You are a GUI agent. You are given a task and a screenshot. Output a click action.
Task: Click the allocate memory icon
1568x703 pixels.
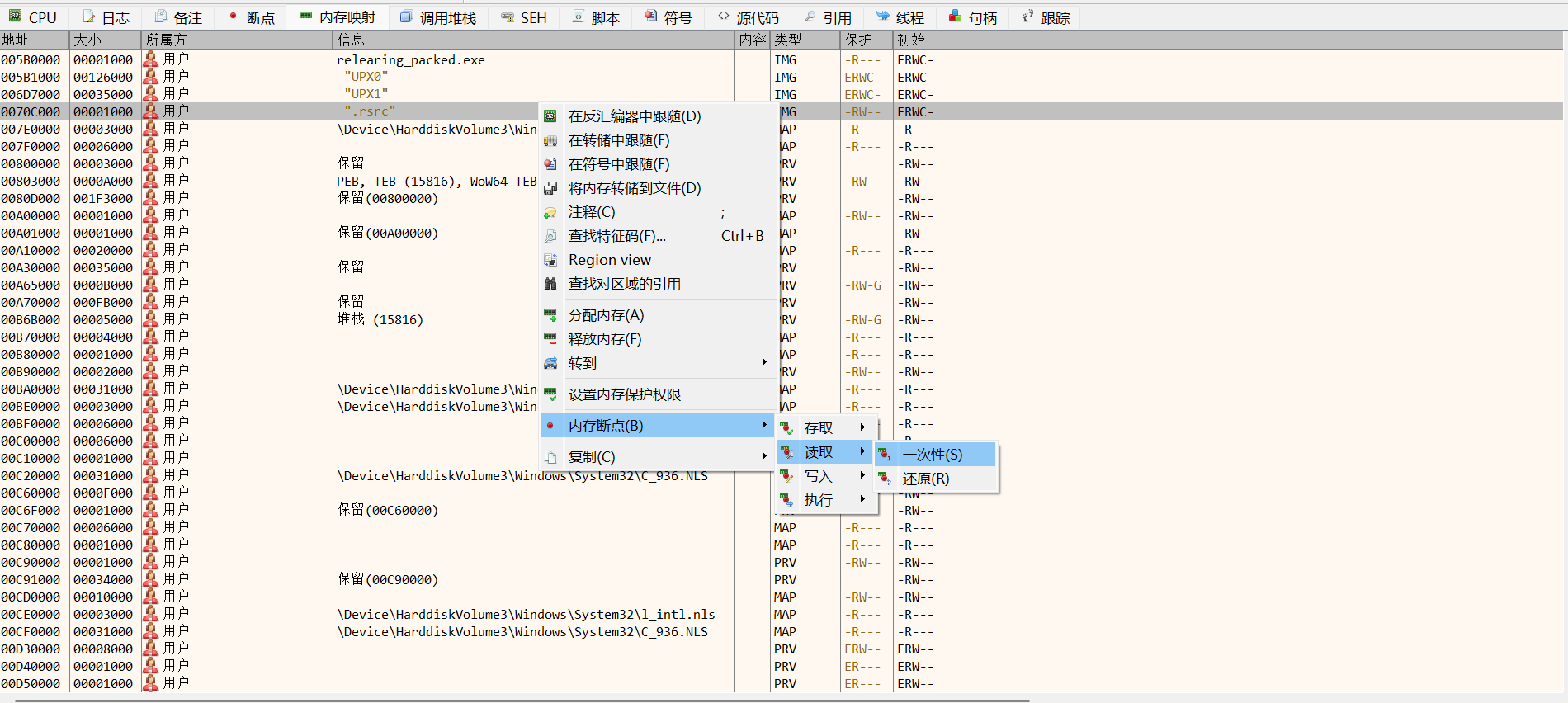(550, 315)
